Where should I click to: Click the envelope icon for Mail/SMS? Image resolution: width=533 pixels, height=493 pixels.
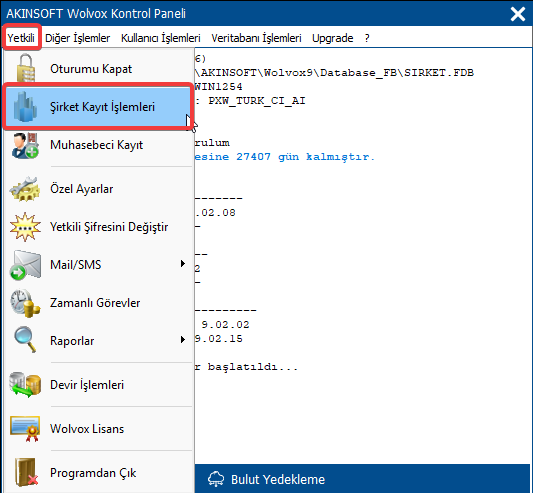click(25, 265)
